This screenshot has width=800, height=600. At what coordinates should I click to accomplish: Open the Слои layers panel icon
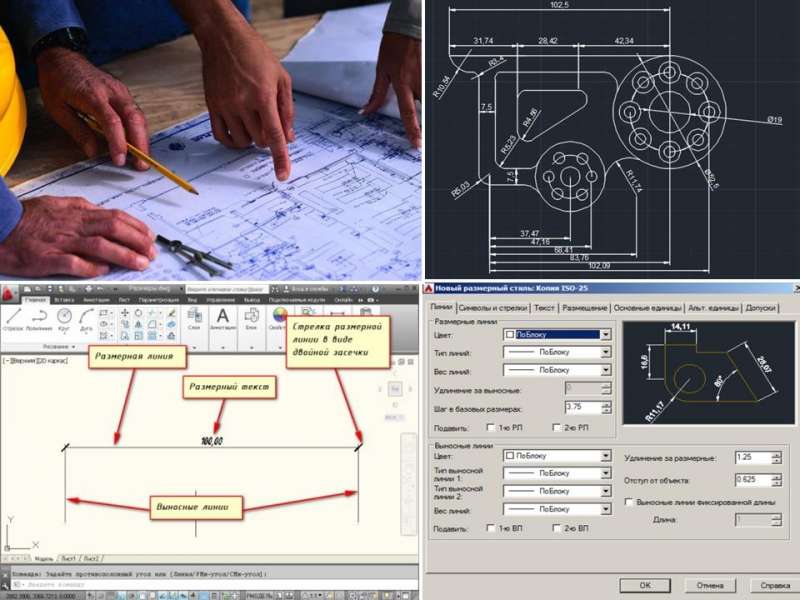(x=194, y=316)
